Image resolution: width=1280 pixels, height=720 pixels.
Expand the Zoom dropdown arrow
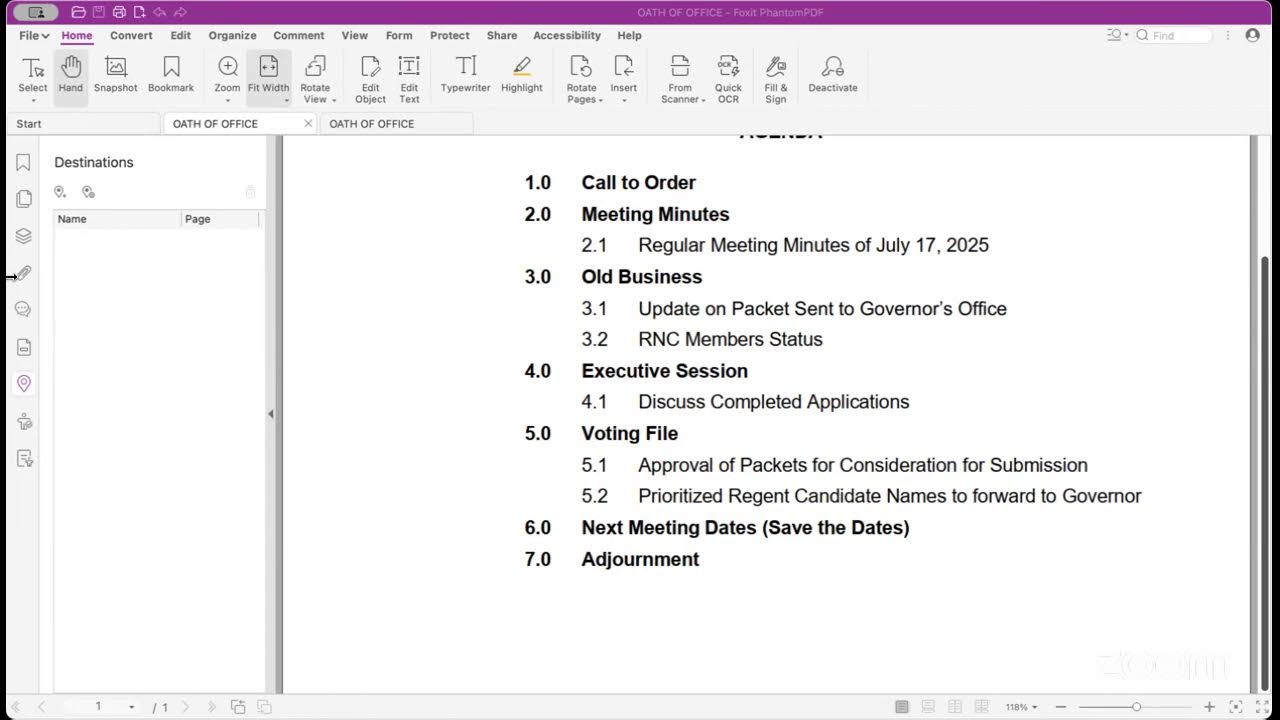point(228,100)
